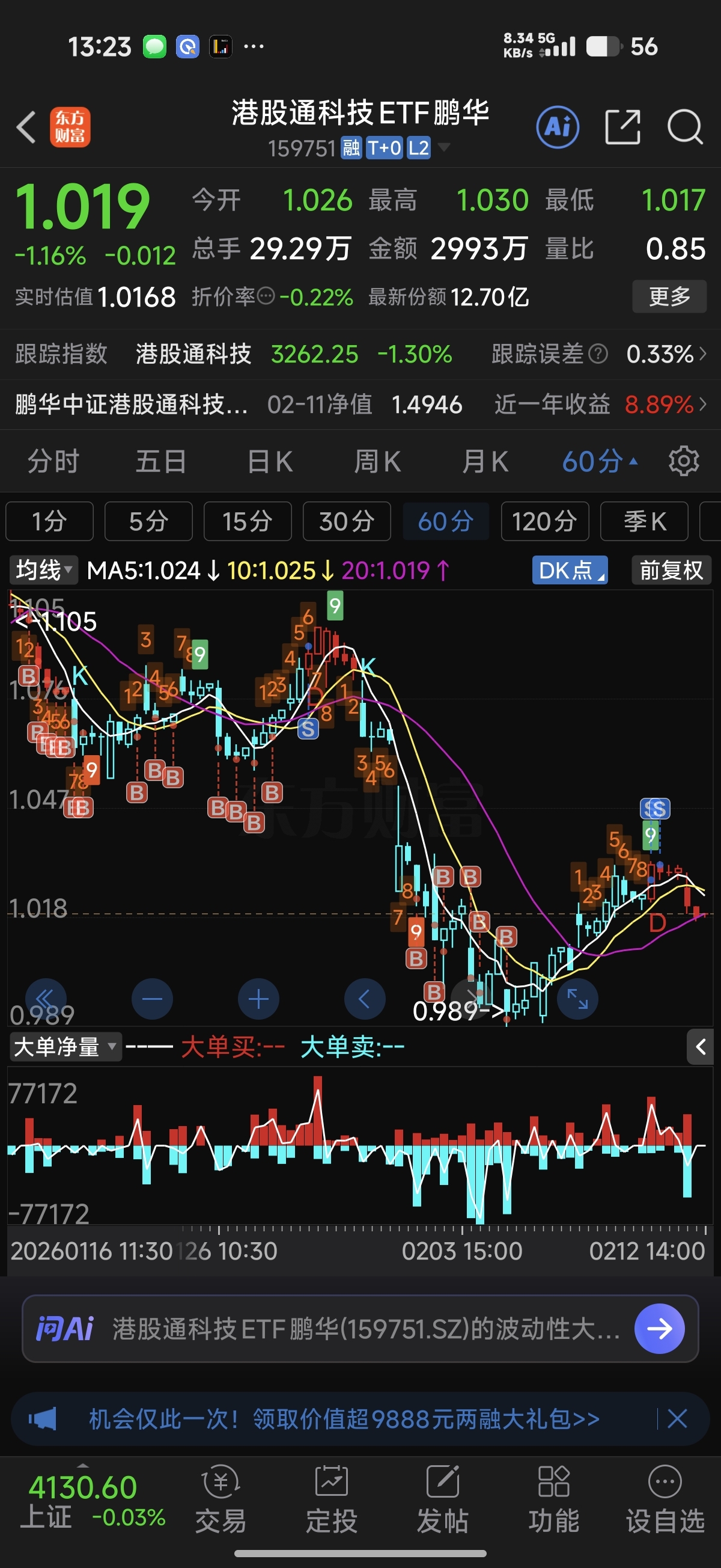Tap the L2 tag

click(x=419, y=148)
